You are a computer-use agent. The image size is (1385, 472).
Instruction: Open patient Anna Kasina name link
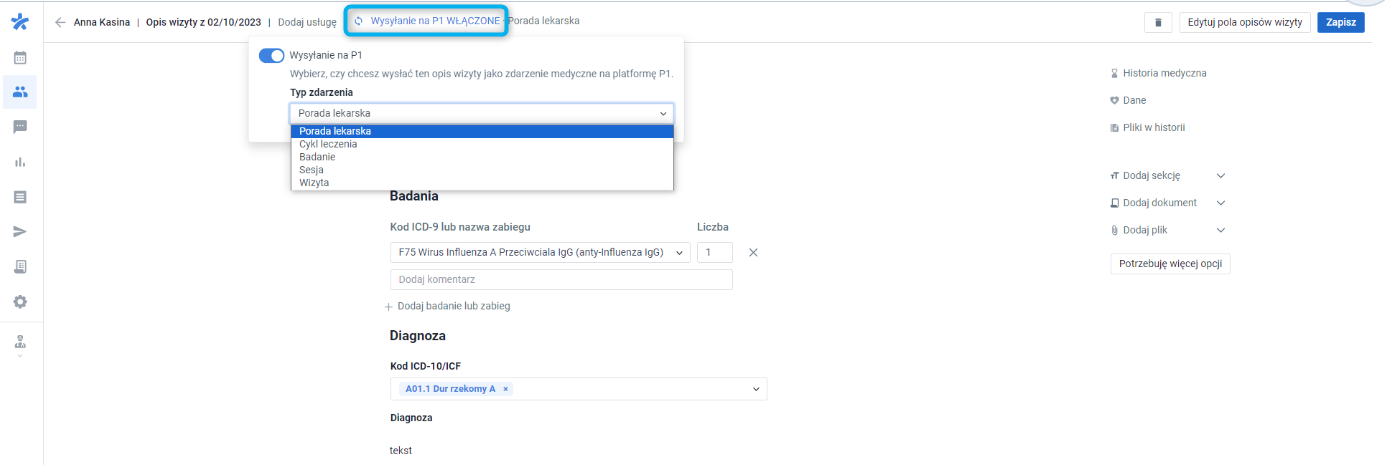tap(102, 22)
